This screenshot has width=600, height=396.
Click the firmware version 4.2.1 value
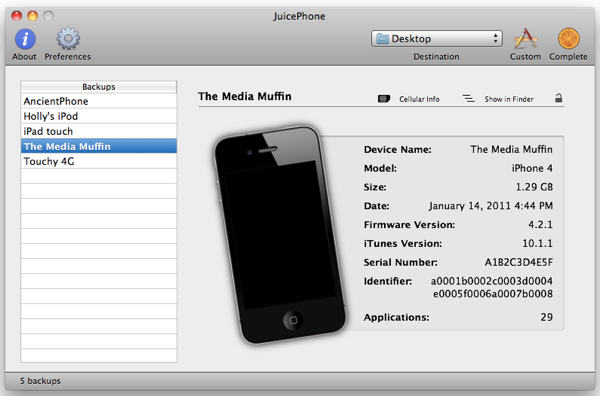(x=540, y=225)
